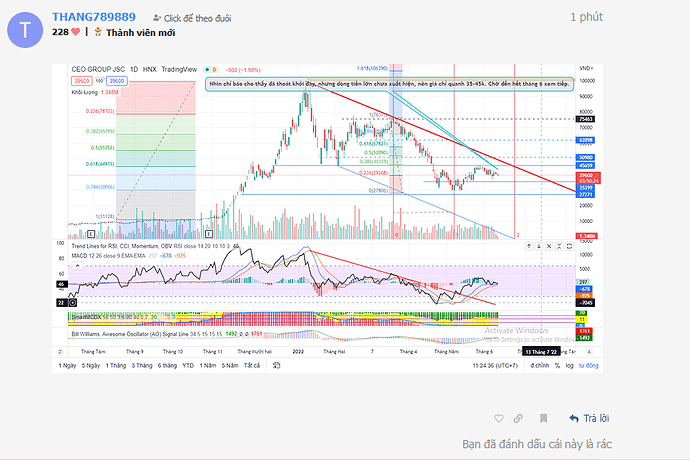690x460 pixels.
Task: Click the '1 phút' post timestamp
Action: tap(586, 18)
